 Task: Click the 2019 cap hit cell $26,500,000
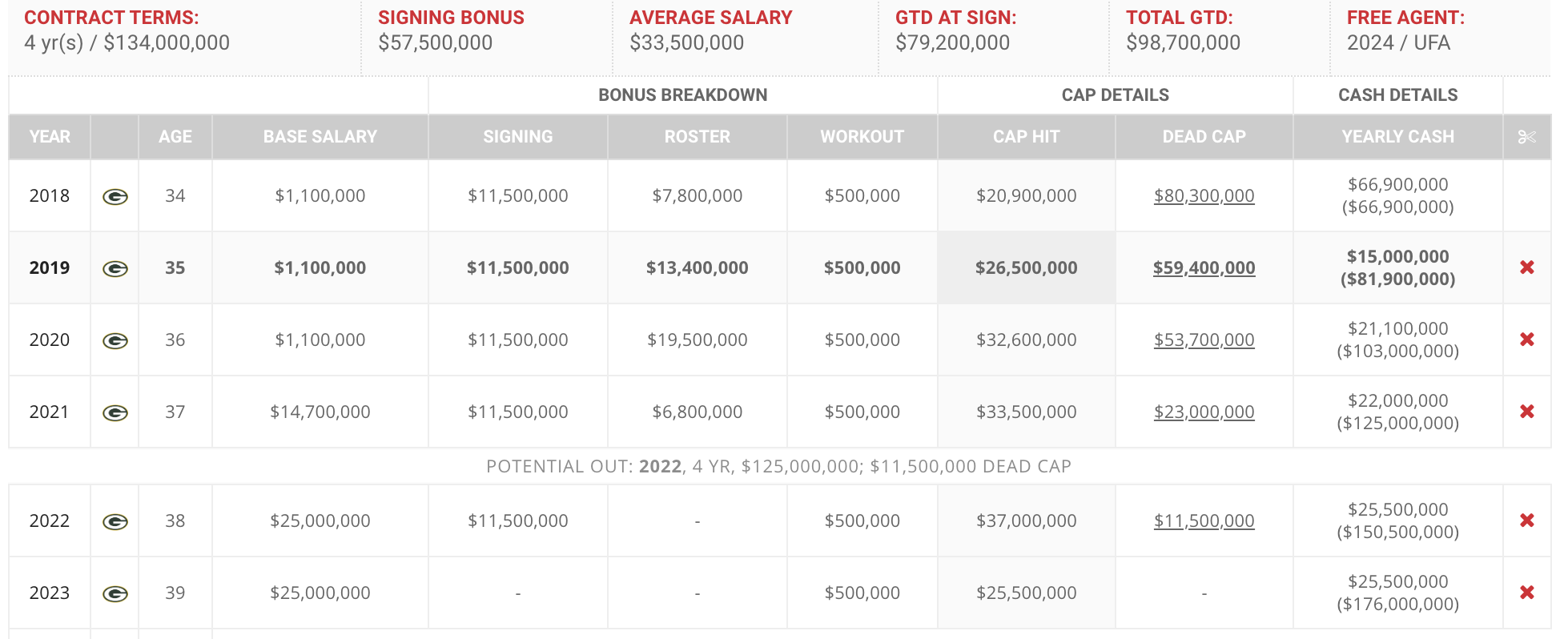click(x=1026, y=268)
